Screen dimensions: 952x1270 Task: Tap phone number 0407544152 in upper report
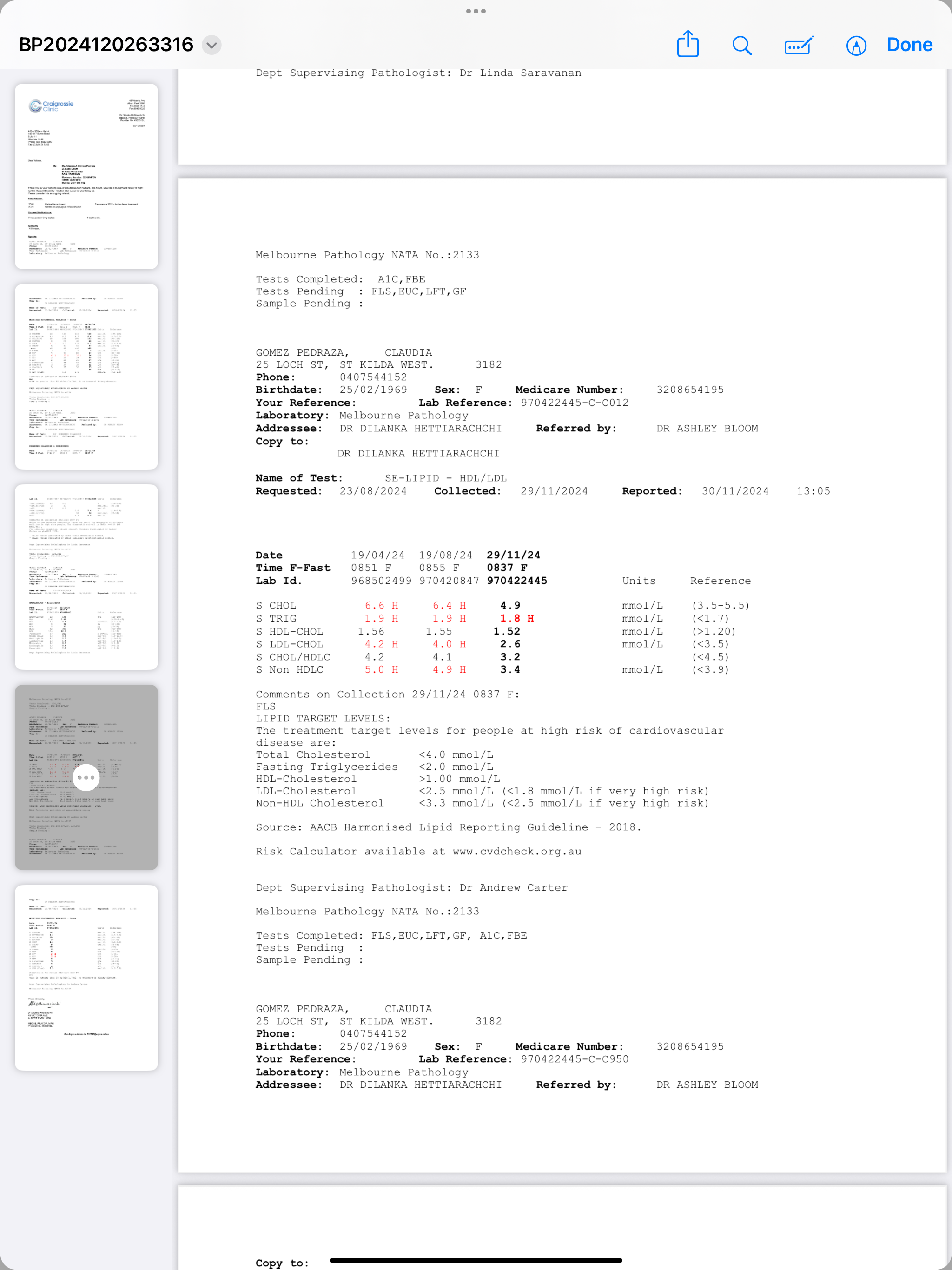[373, 377]
